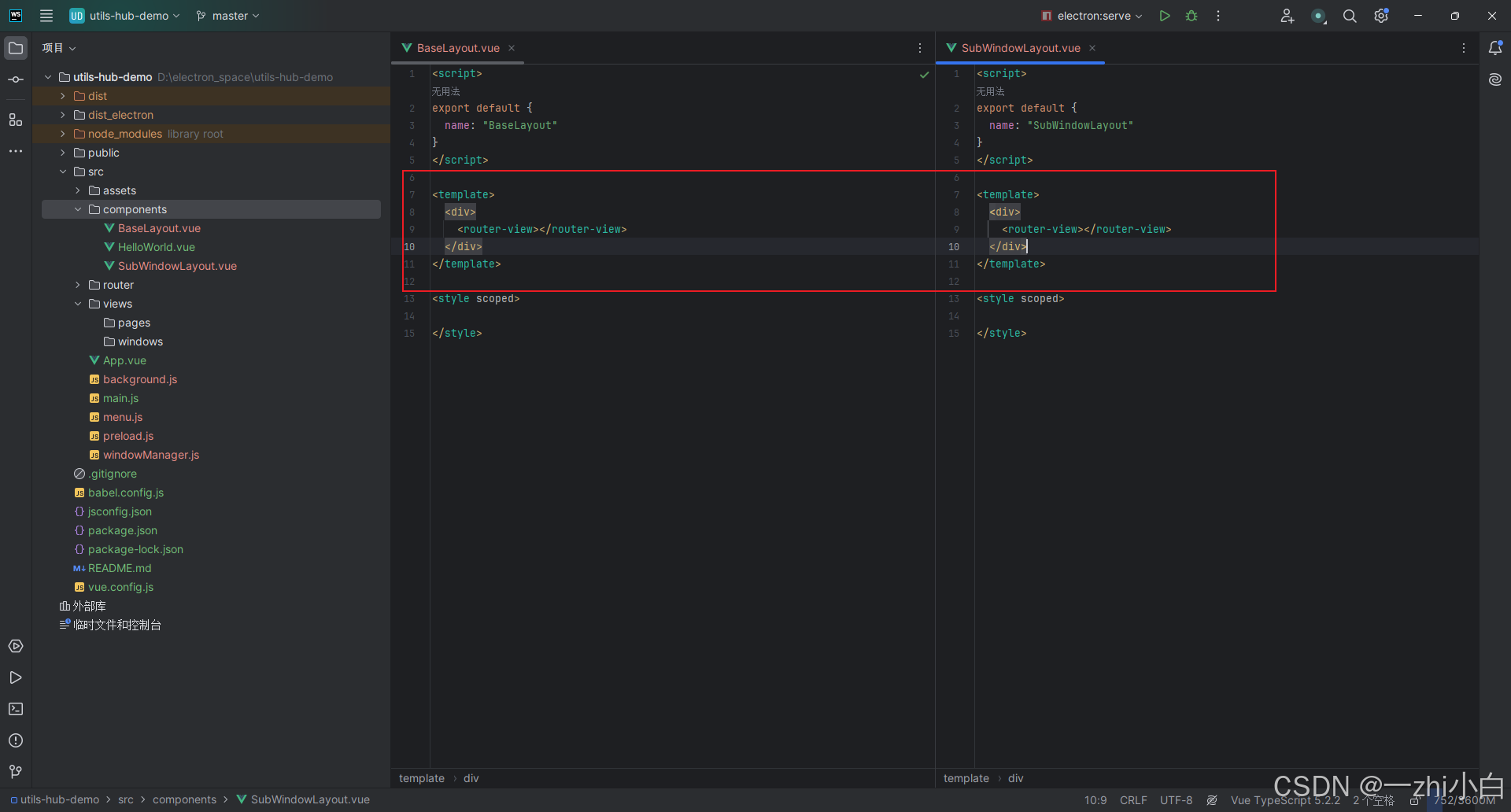This screenshot has height=812, width=1511.
Task: Expand the dist folder
Action: pos(63,96)
